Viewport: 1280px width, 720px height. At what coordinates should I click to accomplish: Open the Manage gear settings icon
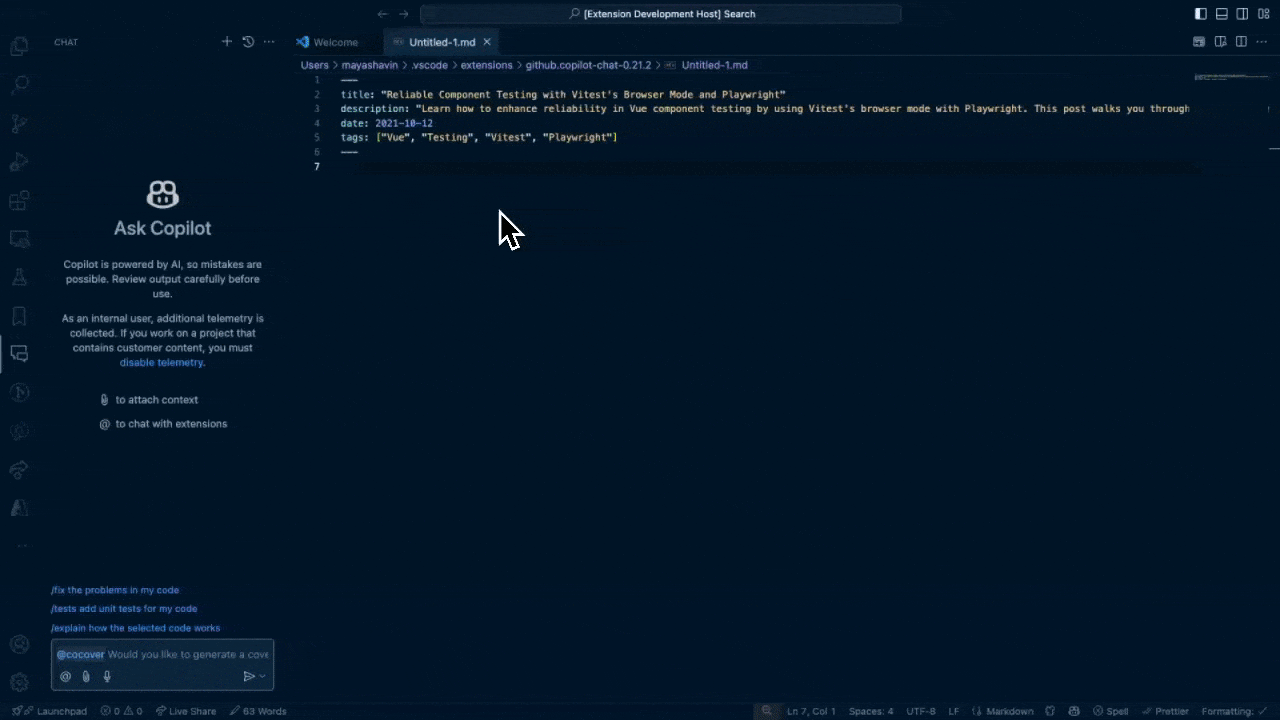(x=19, y=682)
